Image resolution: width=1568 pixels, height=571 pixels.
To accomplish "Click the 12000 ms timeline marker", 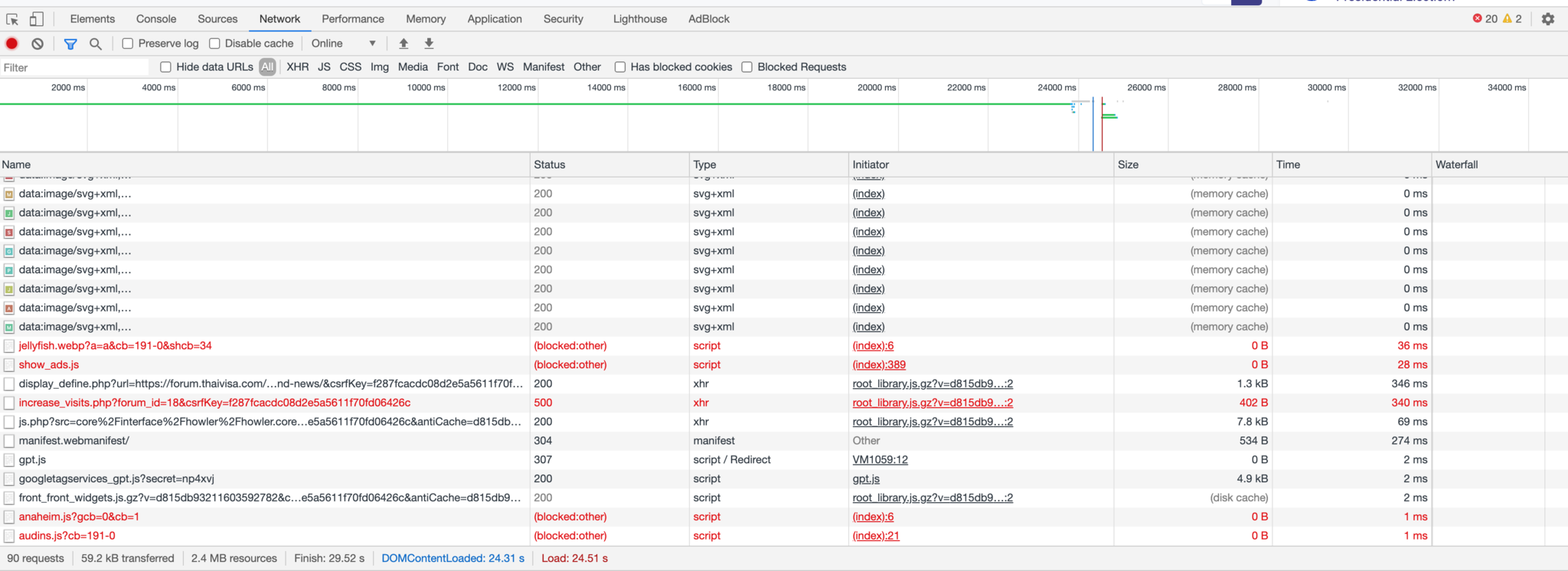I will point(517,88).
